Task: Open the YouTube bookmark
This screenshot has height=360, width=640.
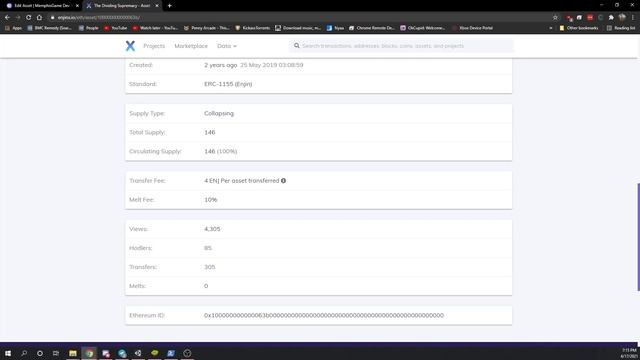Action: (x=116, y=28)
